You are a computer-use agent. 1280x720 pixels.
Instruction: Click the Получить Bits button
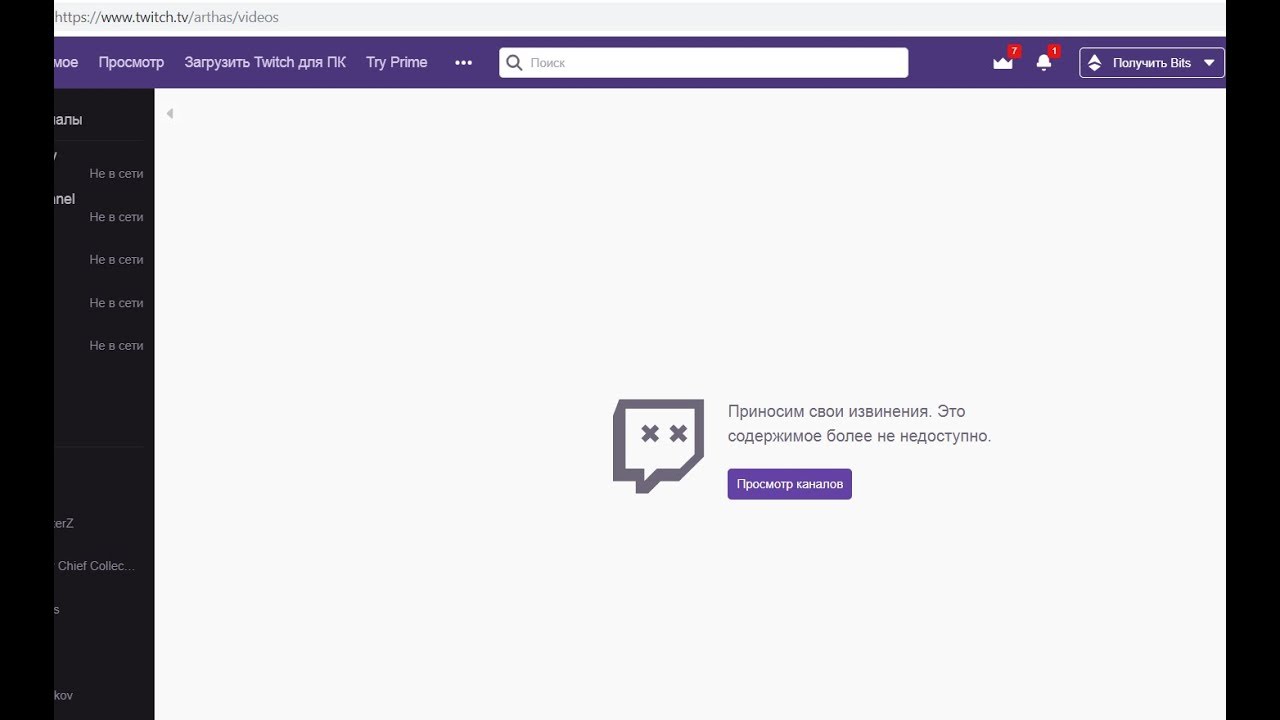point(1151,62)
